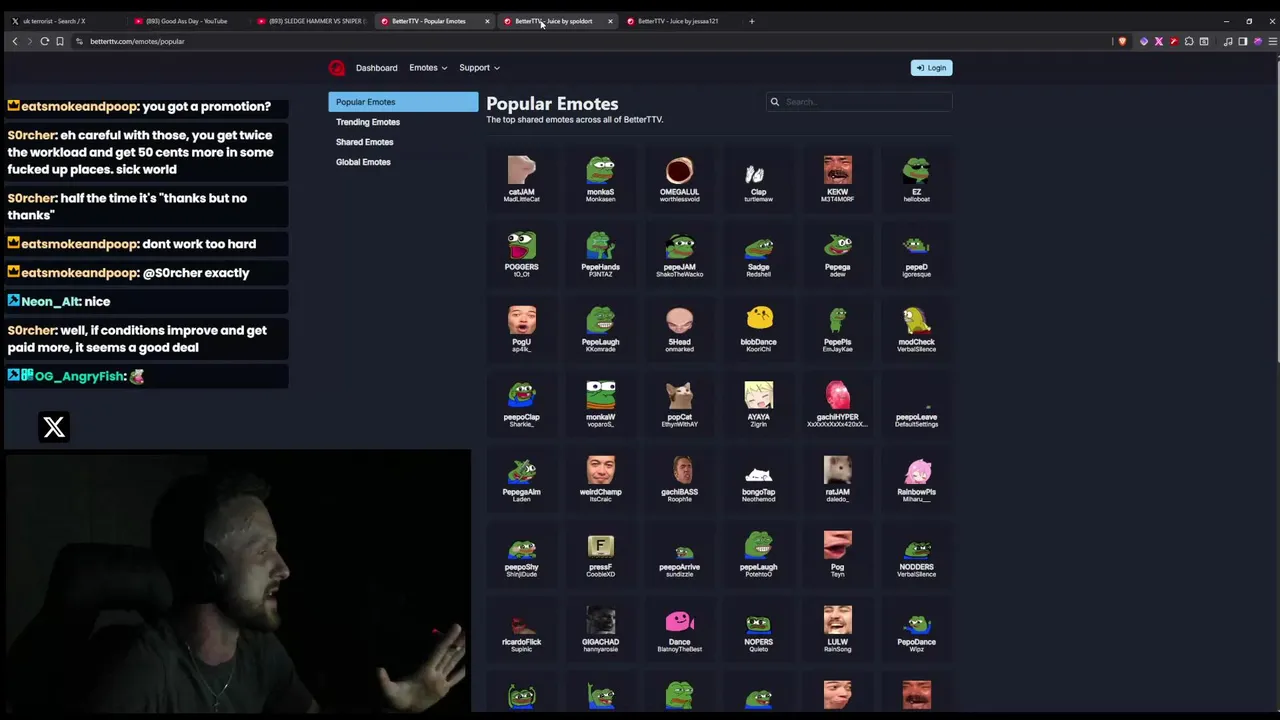Screen dimensions: 1280x720
Task: Click the BetterTTV logo icon
Action: click(x=337, y=68)
